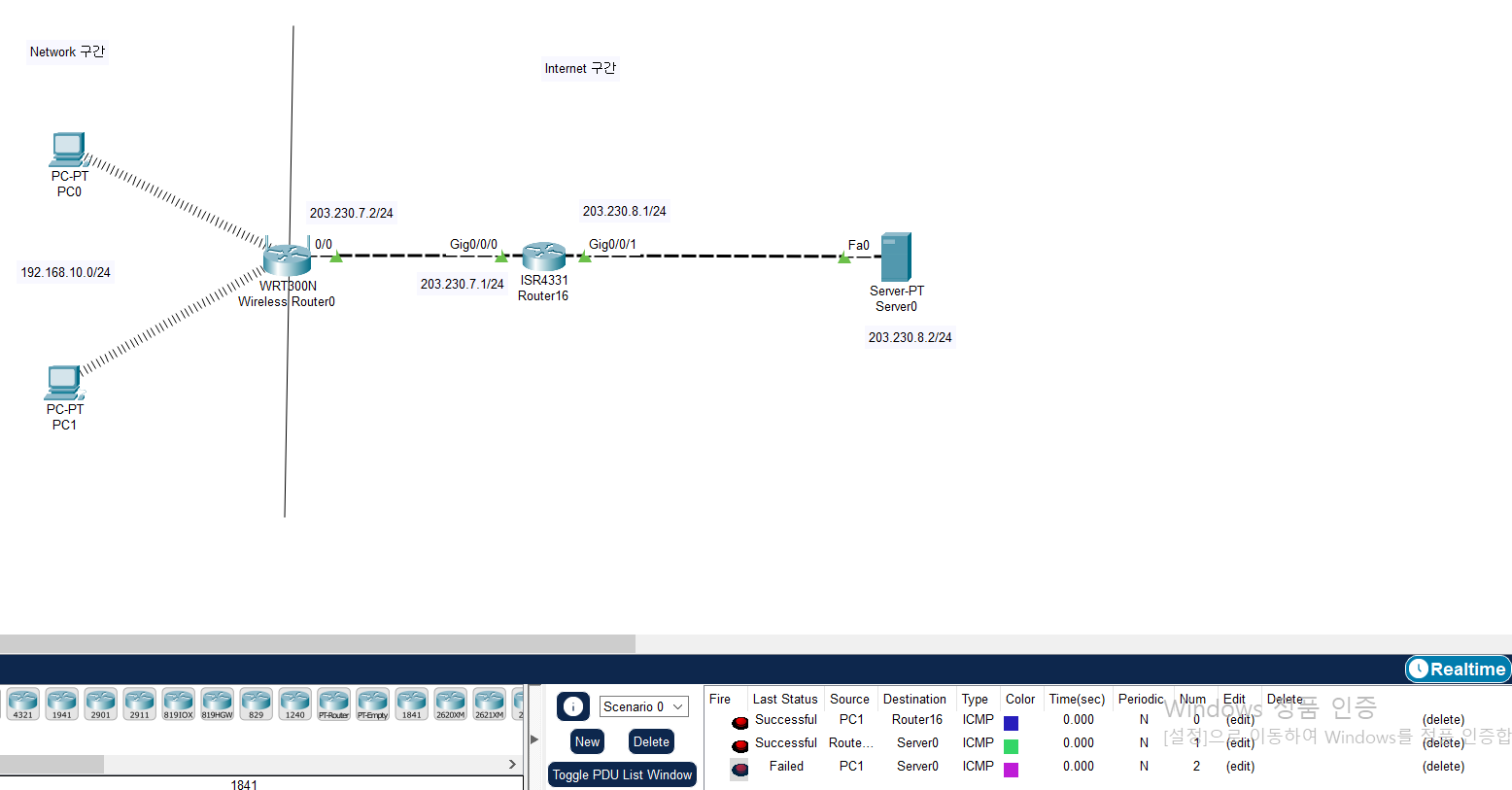
Task: Click the Source column header
Action: [x=849, y=699]
